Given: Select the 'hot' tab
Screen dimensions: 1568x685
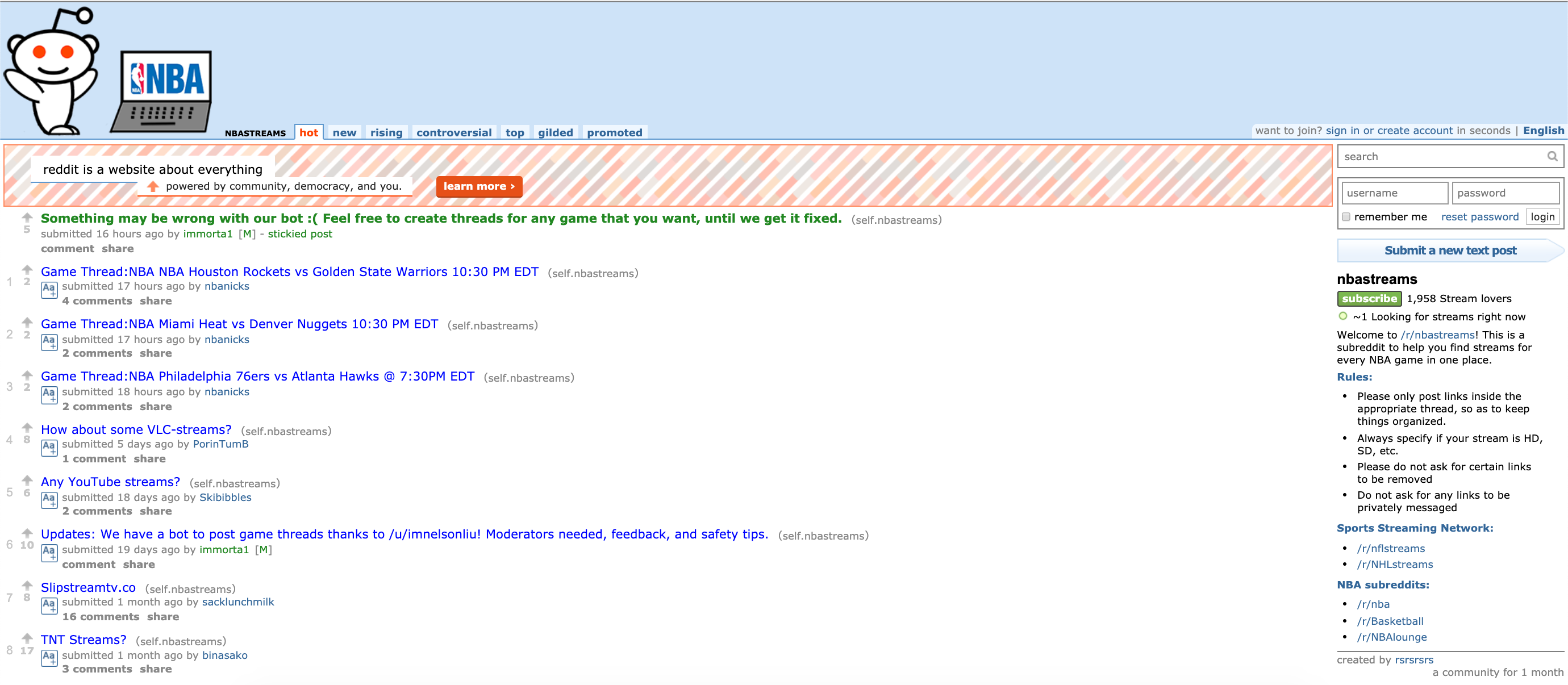Looking at the screenshot, I should (x=308, y=132).
